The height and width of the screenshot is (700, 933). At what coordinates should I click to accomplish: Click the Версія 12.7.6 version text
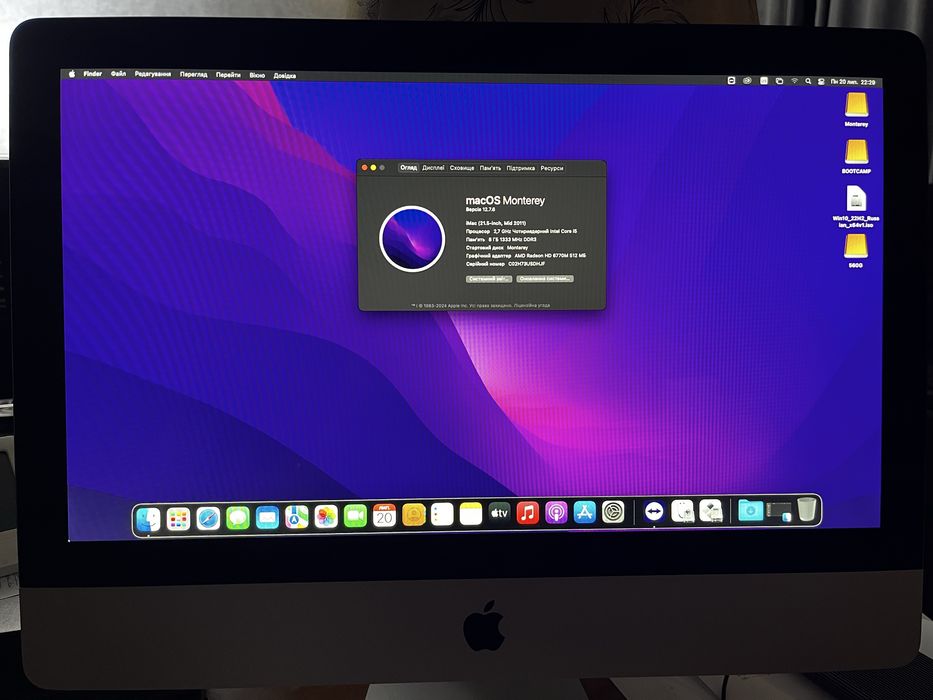tap(480, 210)
